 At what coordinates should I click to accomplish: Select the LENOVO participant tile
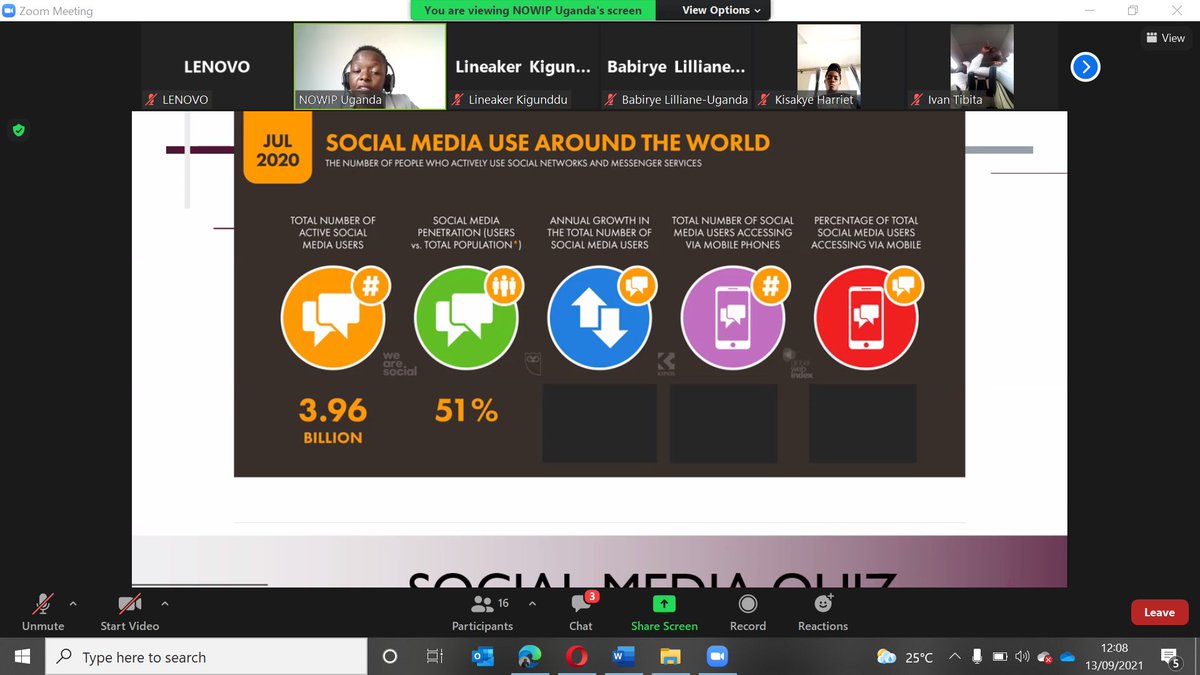pos(217,67)
